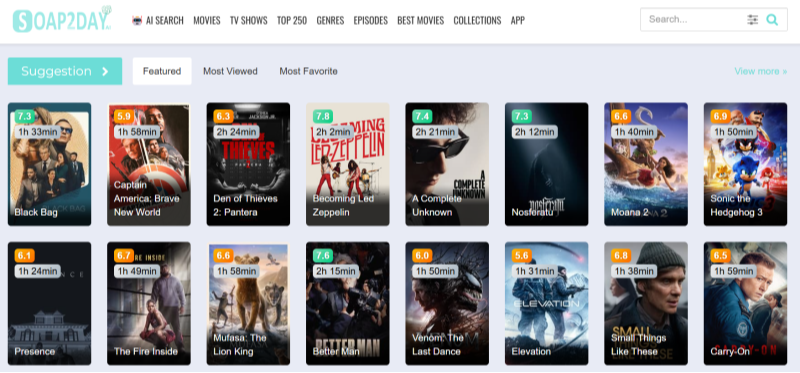Switch to the Most Favorite tab

coord(308,71)
